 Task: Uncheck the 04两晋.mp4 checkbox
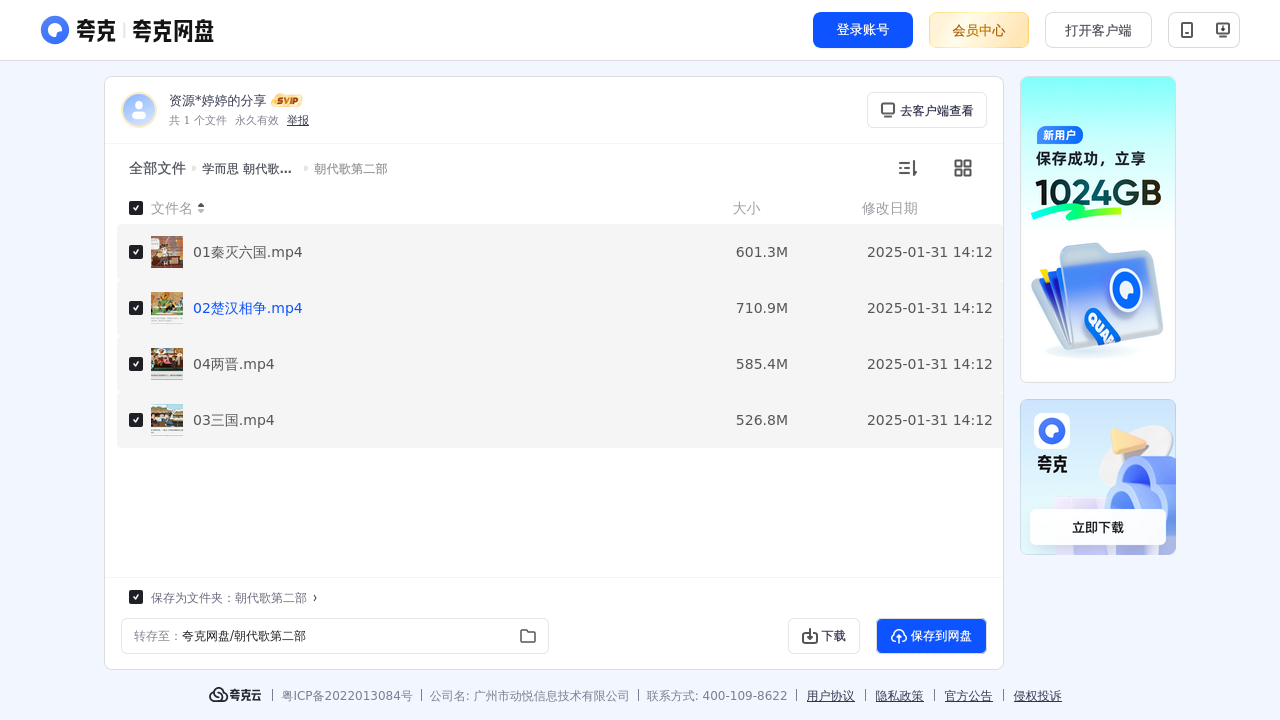click(136, 364)
